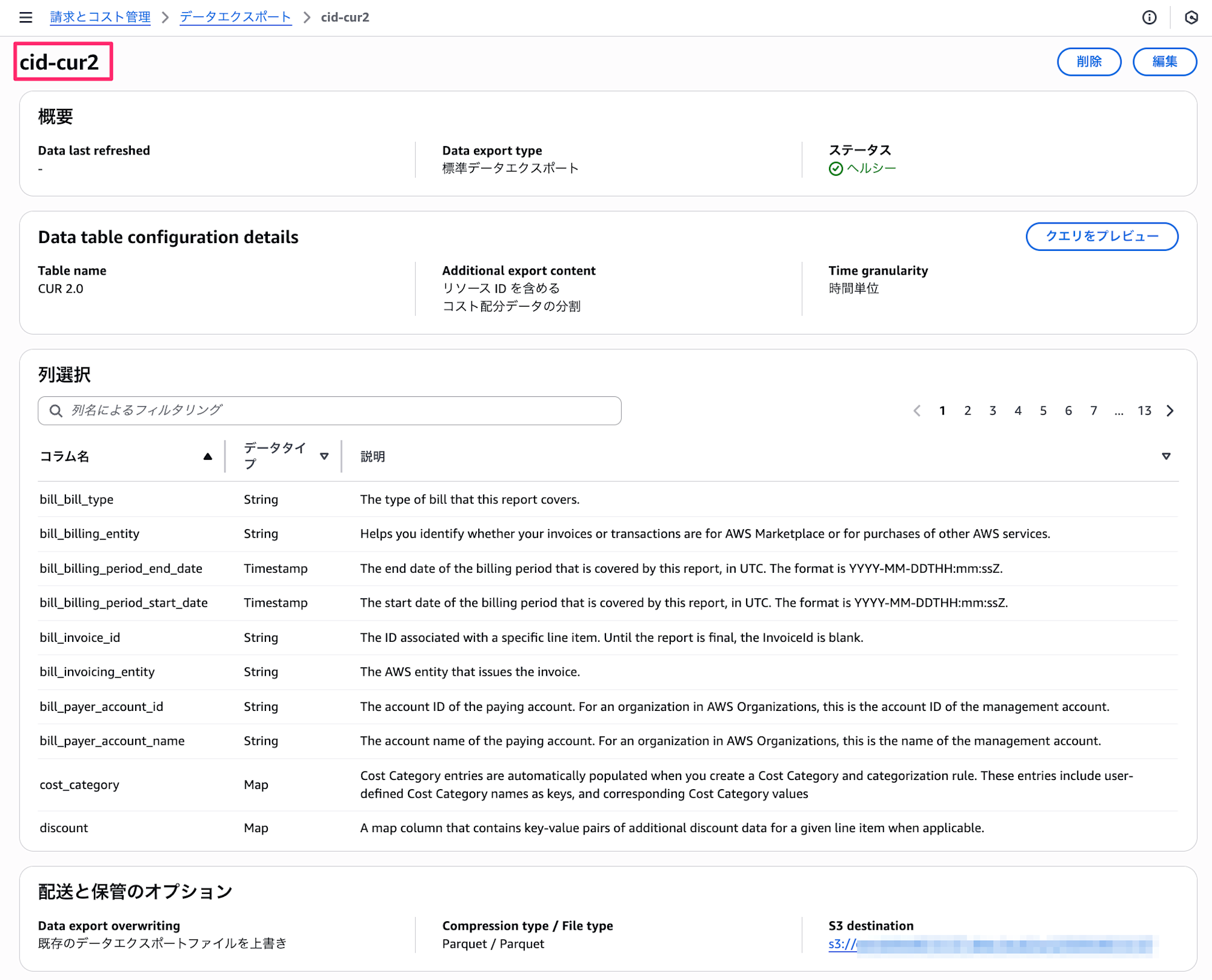Image resolution: width=1212 pixels, height=980 pixels.
Task: Open the hamburger navigation menu
Action: (25, 18)
